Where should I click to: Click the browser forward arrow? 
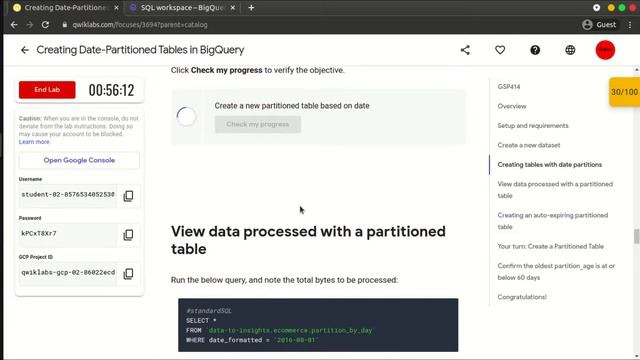[29, 25]
